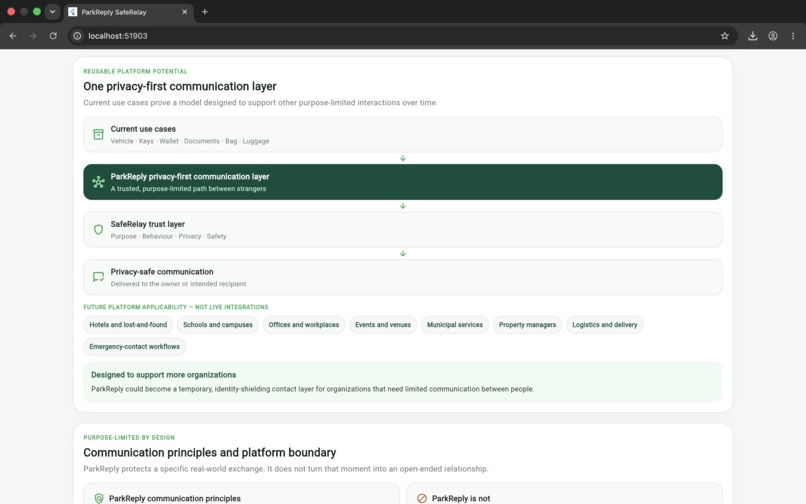Image resolution: width=806 pixels, height=504 pixels.
Task: Select the dark green ParkReply privacy-first communication layer card
Action: coord(402,182)
